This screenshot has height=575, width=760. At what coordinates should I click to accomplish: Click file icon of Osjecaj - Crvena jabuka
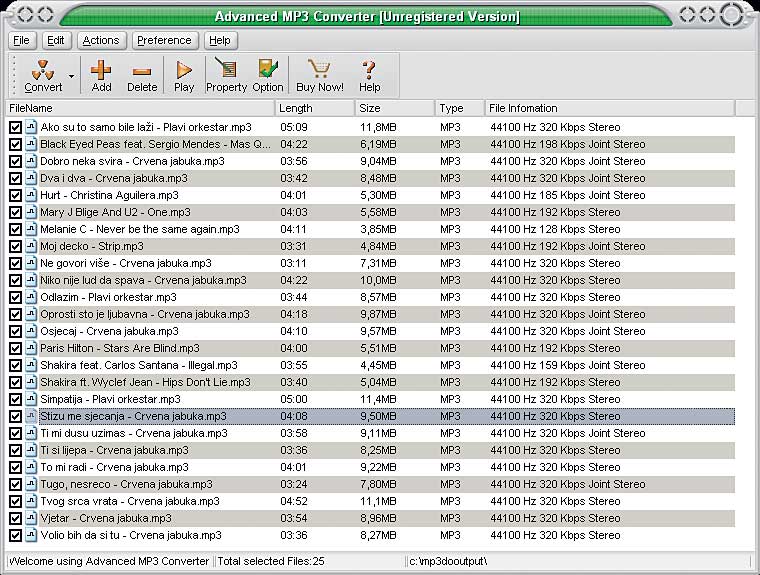pos(31,331)
